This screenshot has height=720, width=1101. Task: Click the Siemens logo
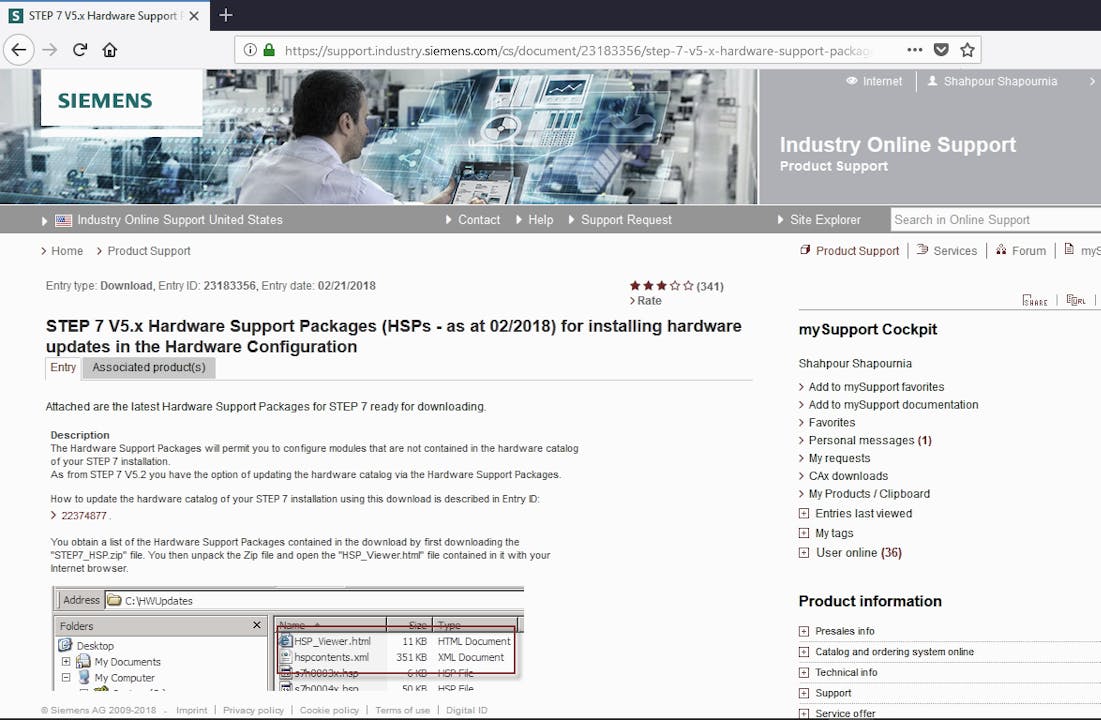(x=105, y=101)
